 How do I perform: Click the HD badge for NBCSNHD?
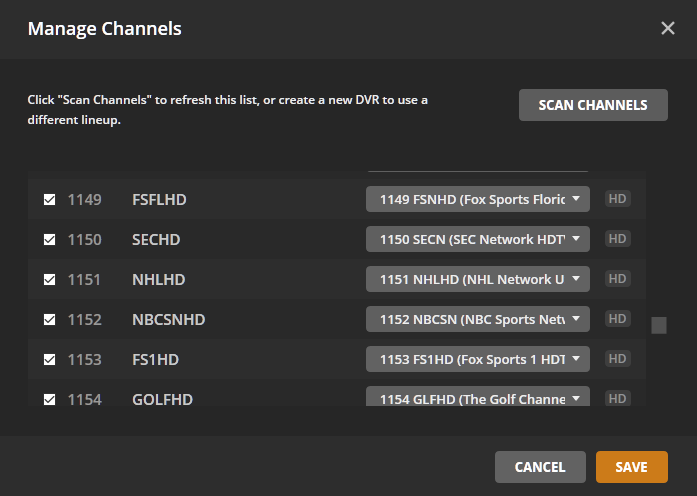point(617,319)
